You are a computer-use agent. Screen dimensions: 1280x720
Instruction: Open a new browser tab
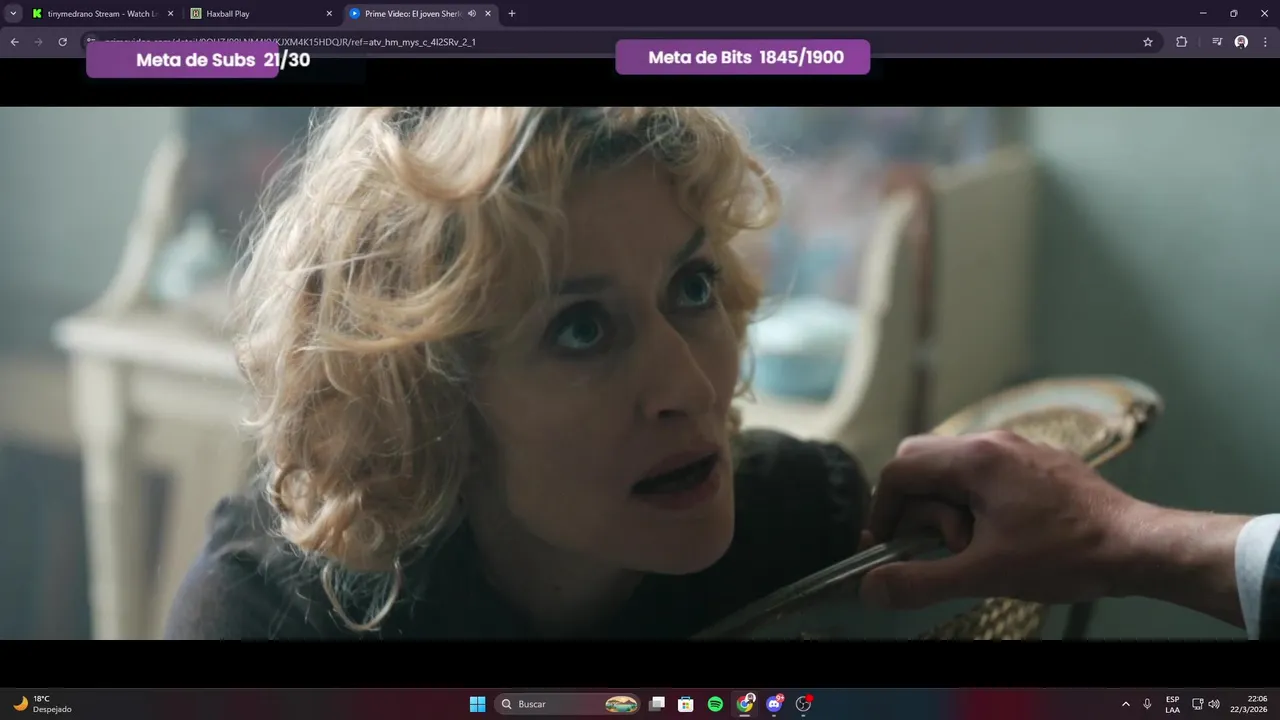pos(512,14)
